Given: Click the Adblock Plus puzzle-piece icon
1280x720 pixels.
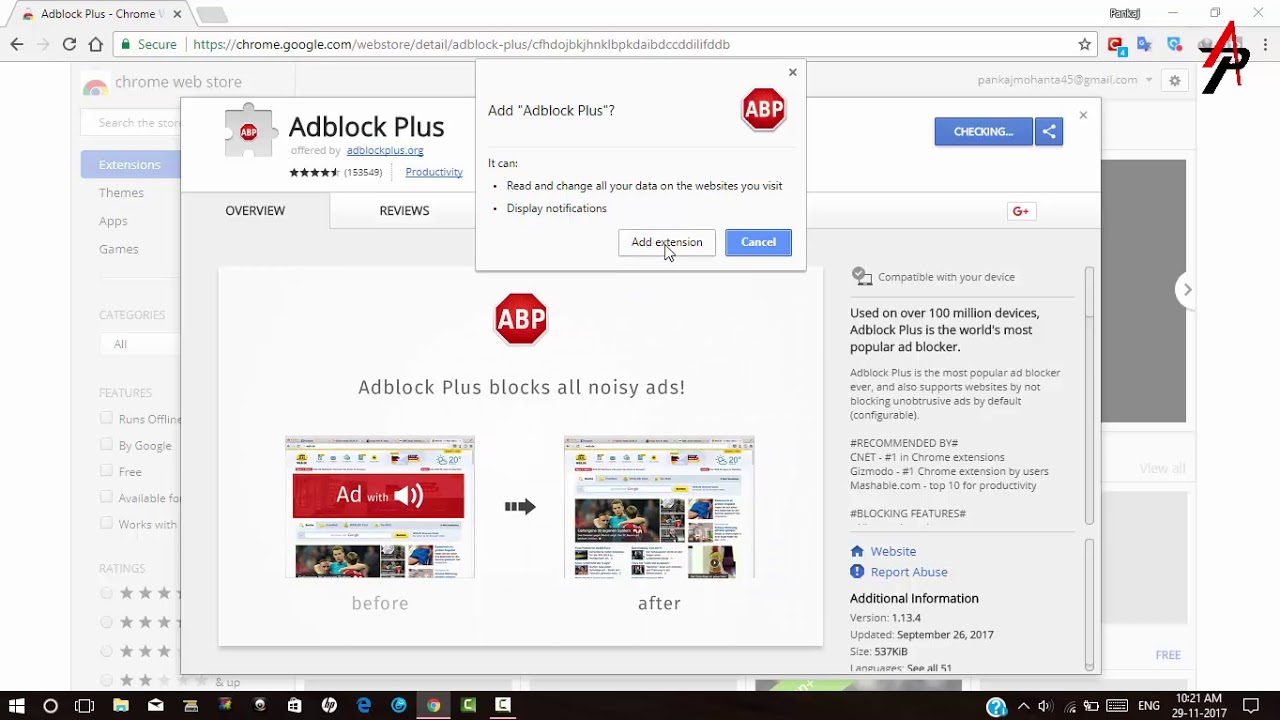Looking at the screenshot, I should click(249, 130).
